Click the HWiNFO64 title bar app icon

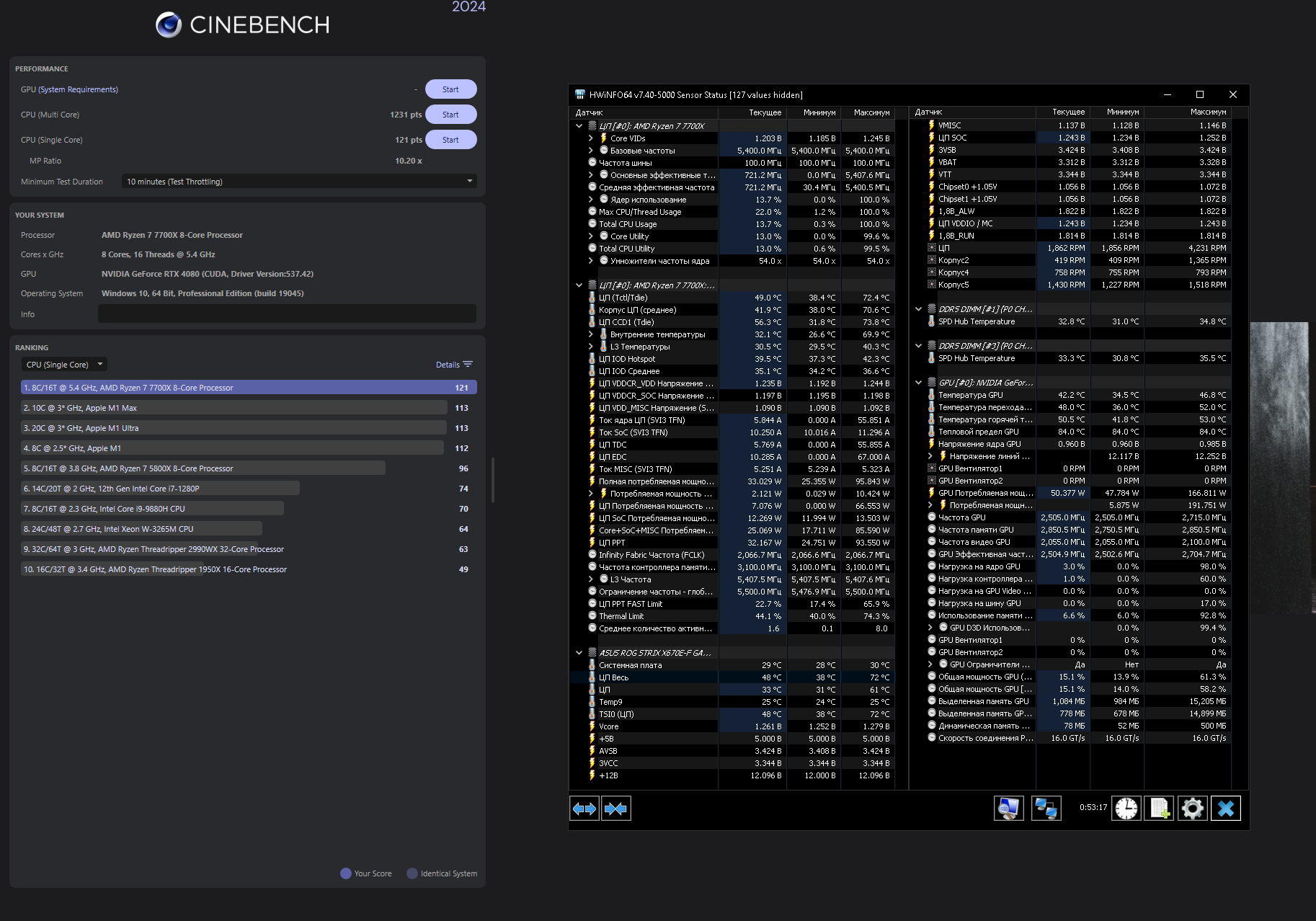click(579, 94)
